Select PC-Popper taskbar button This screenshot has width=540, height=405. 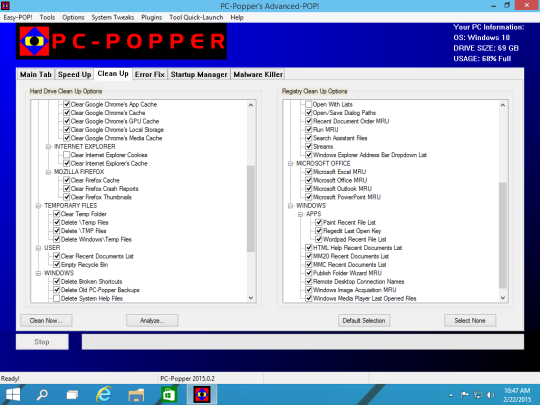point(202,395)
